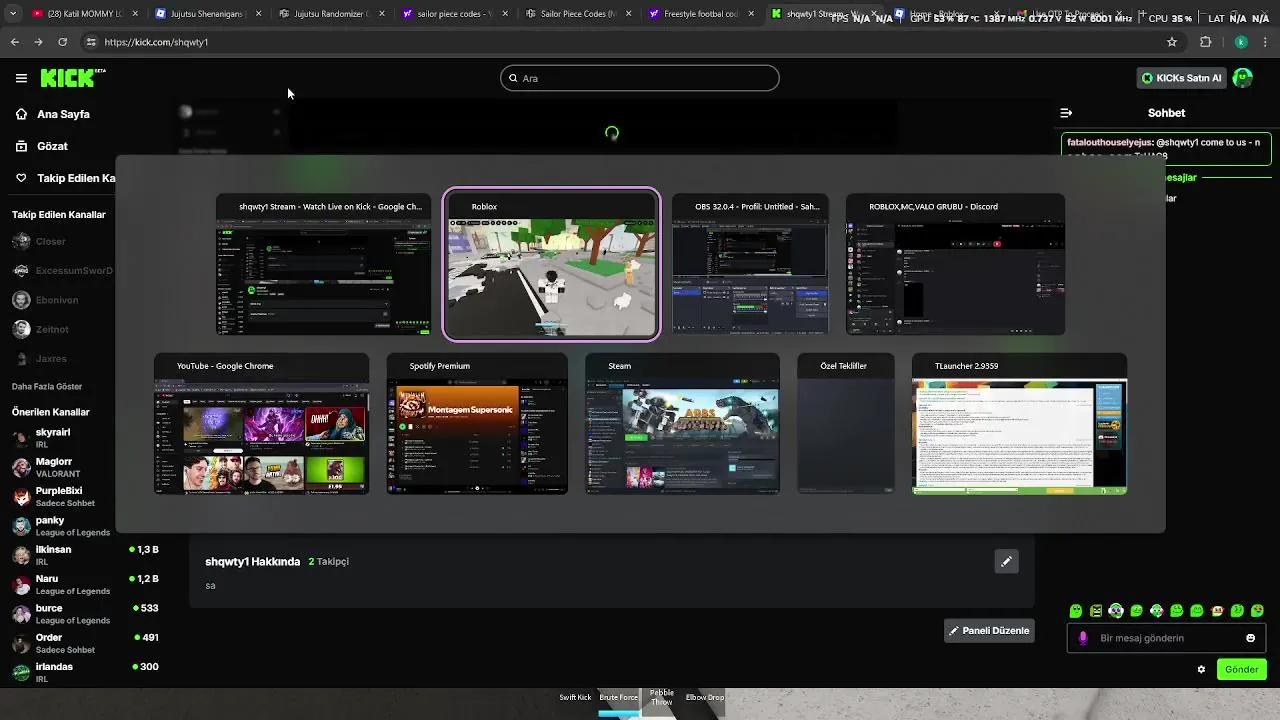The image size is (1280, 720).
Task: Click the Bir mesaj gönderin chat input
Action: (x=1167, y=638)
